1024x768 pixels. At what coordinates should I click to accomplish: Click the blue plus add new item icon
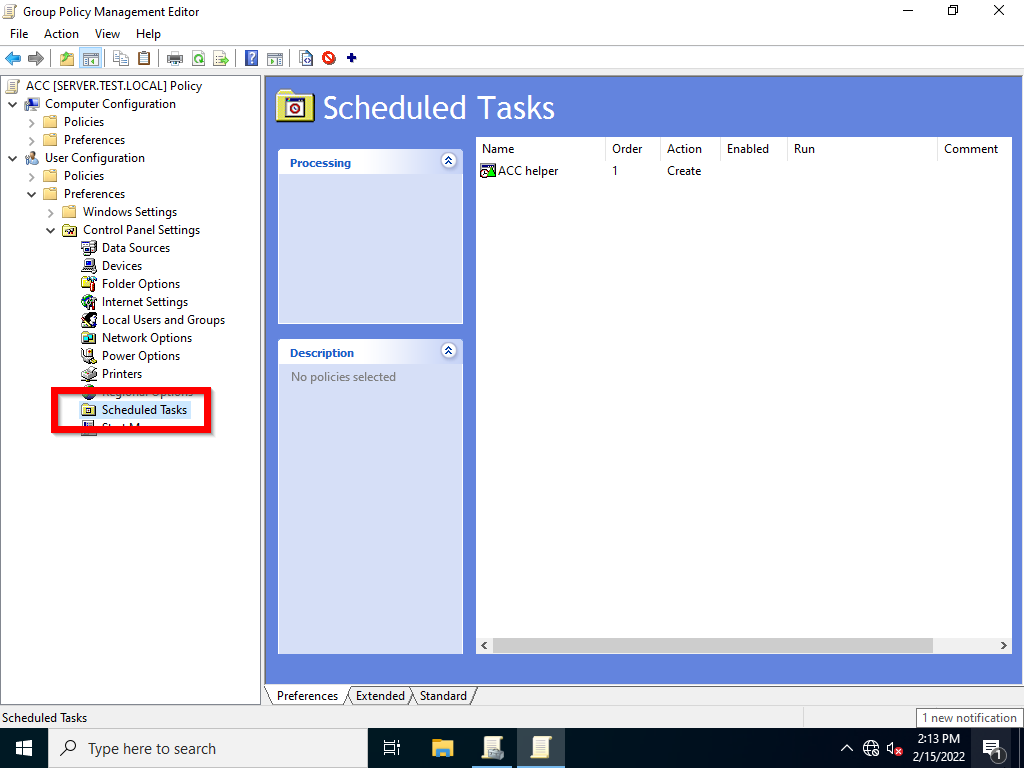pyautogui.click(x=351, y=58)
